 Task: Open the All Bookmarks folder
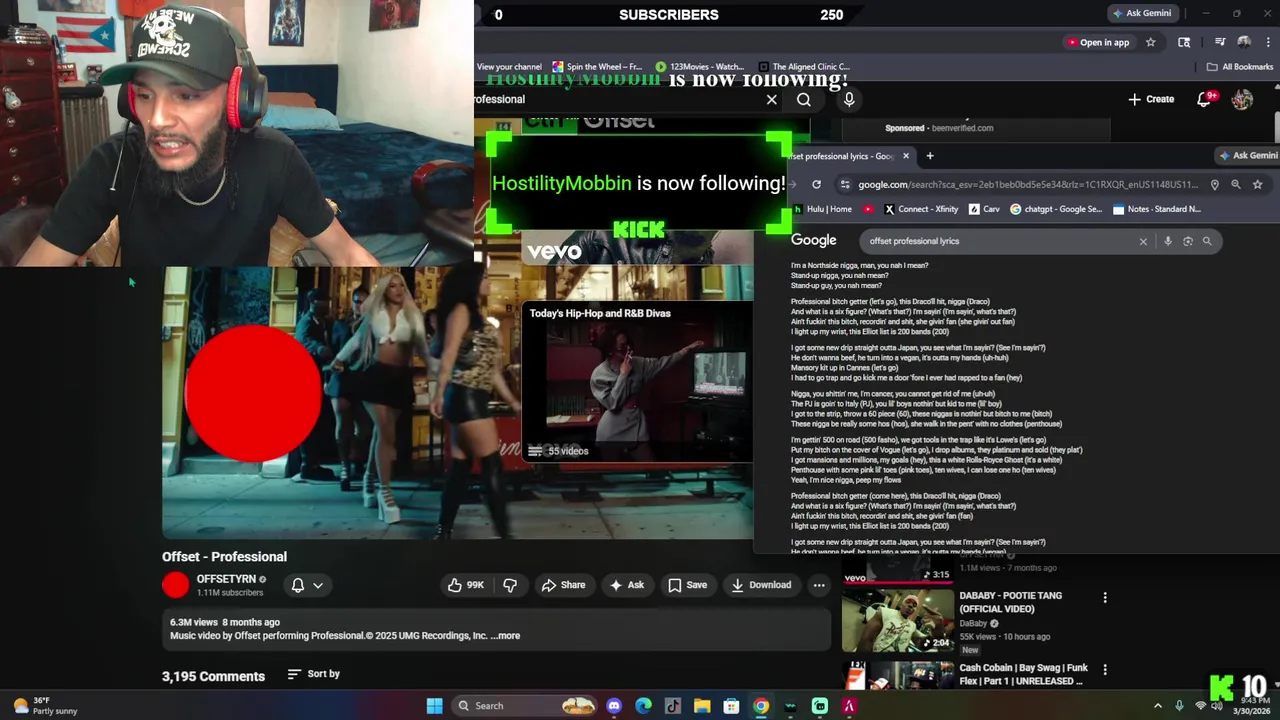pyautogui.click(x=1240, y=67)
